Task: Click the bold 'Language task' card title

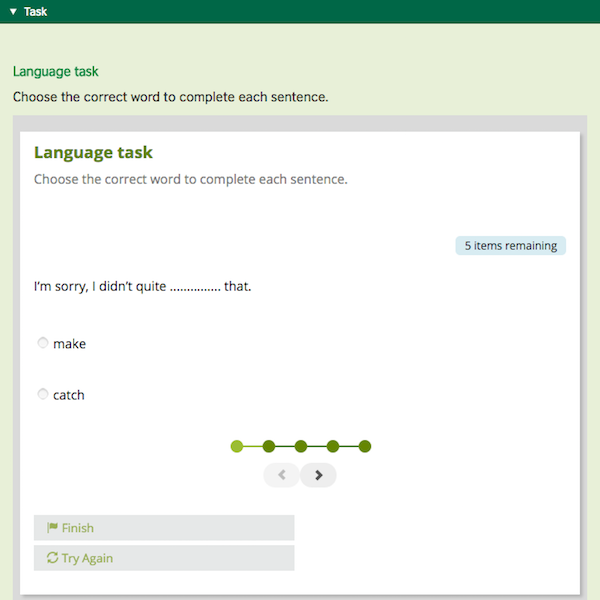Action: (x=93, y=153)
